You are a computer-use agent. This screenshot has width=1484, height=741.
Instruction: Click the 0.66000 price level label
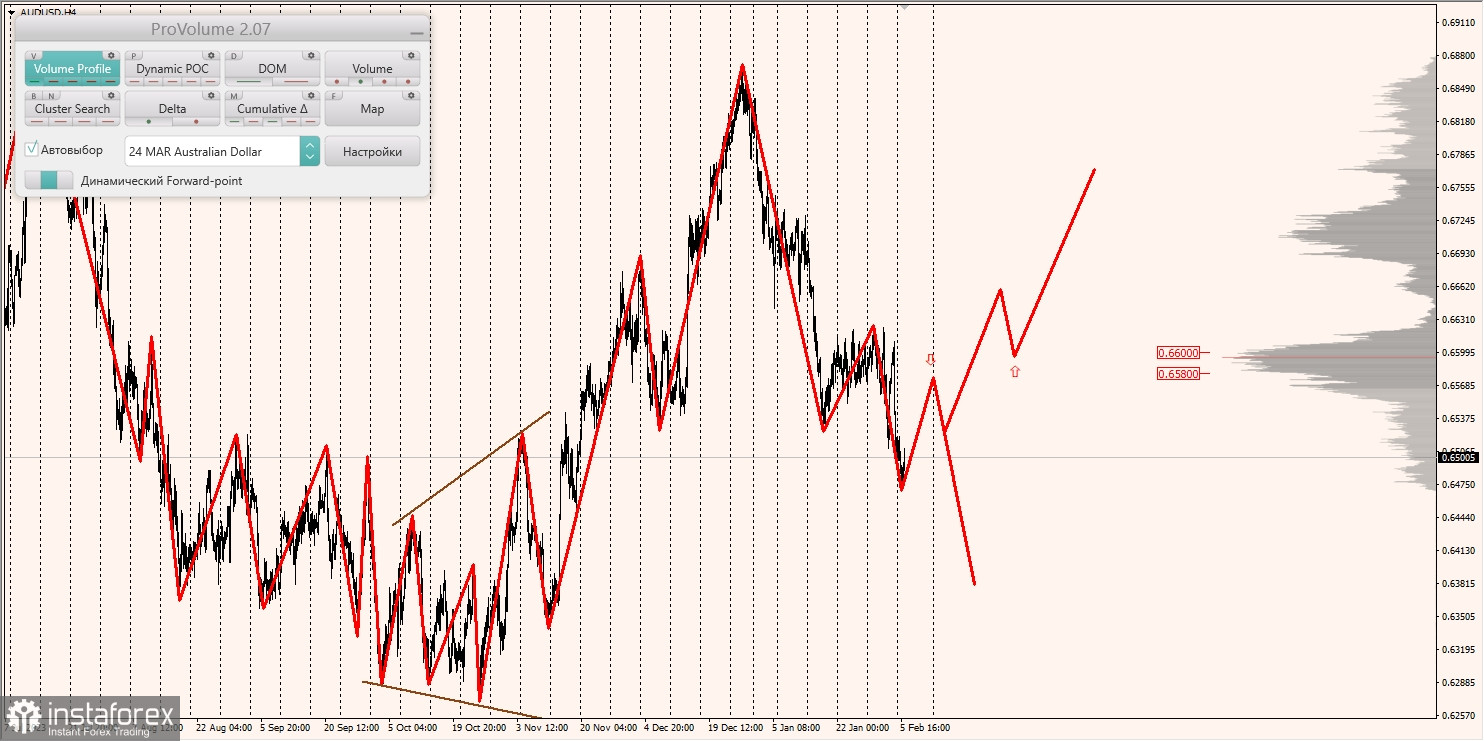tap(1178, 353)
